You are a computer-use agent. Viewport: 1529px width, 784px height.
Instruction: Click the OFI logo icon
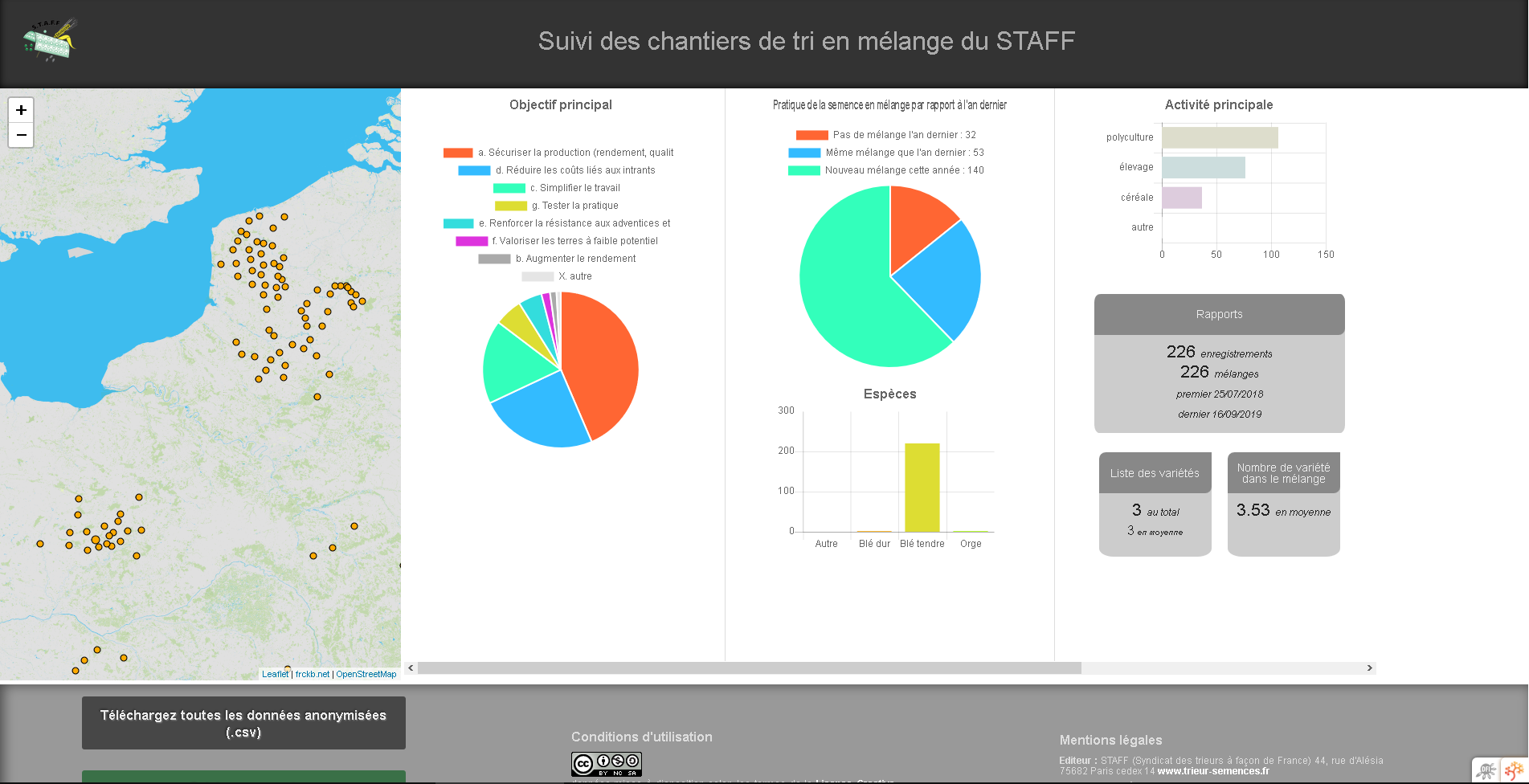click(1486, 770)
